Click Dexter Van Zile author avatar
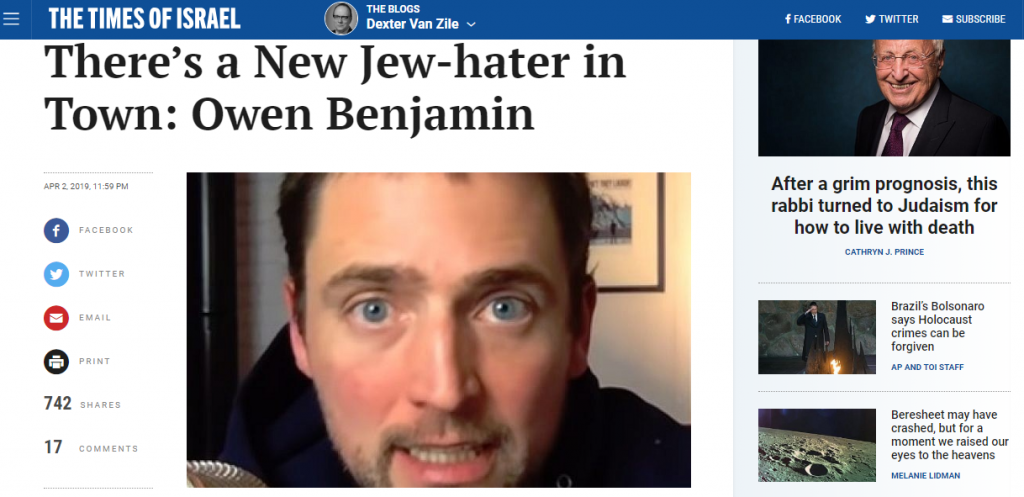1024x497 pixels. click(x=341, y=18)
